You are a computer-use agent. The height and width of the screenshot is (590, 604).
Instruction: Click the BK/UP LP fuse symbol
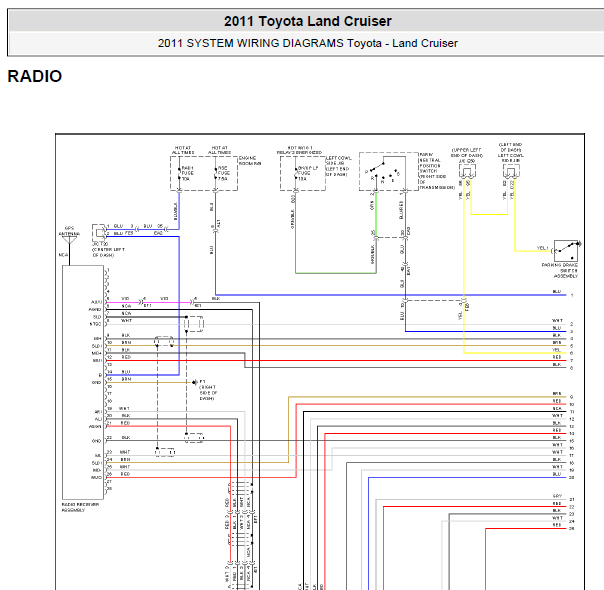[x=295, y=173]
